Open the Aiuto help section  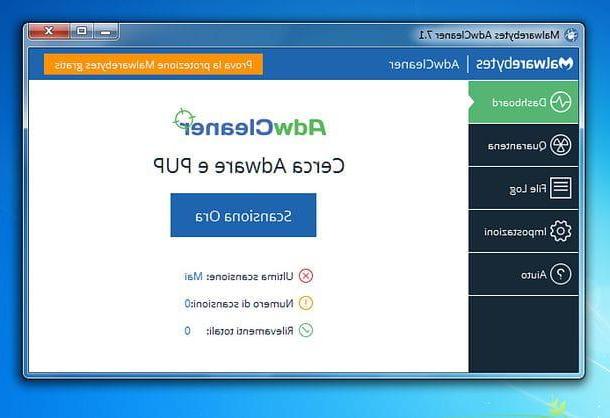(x=524, y=274)
